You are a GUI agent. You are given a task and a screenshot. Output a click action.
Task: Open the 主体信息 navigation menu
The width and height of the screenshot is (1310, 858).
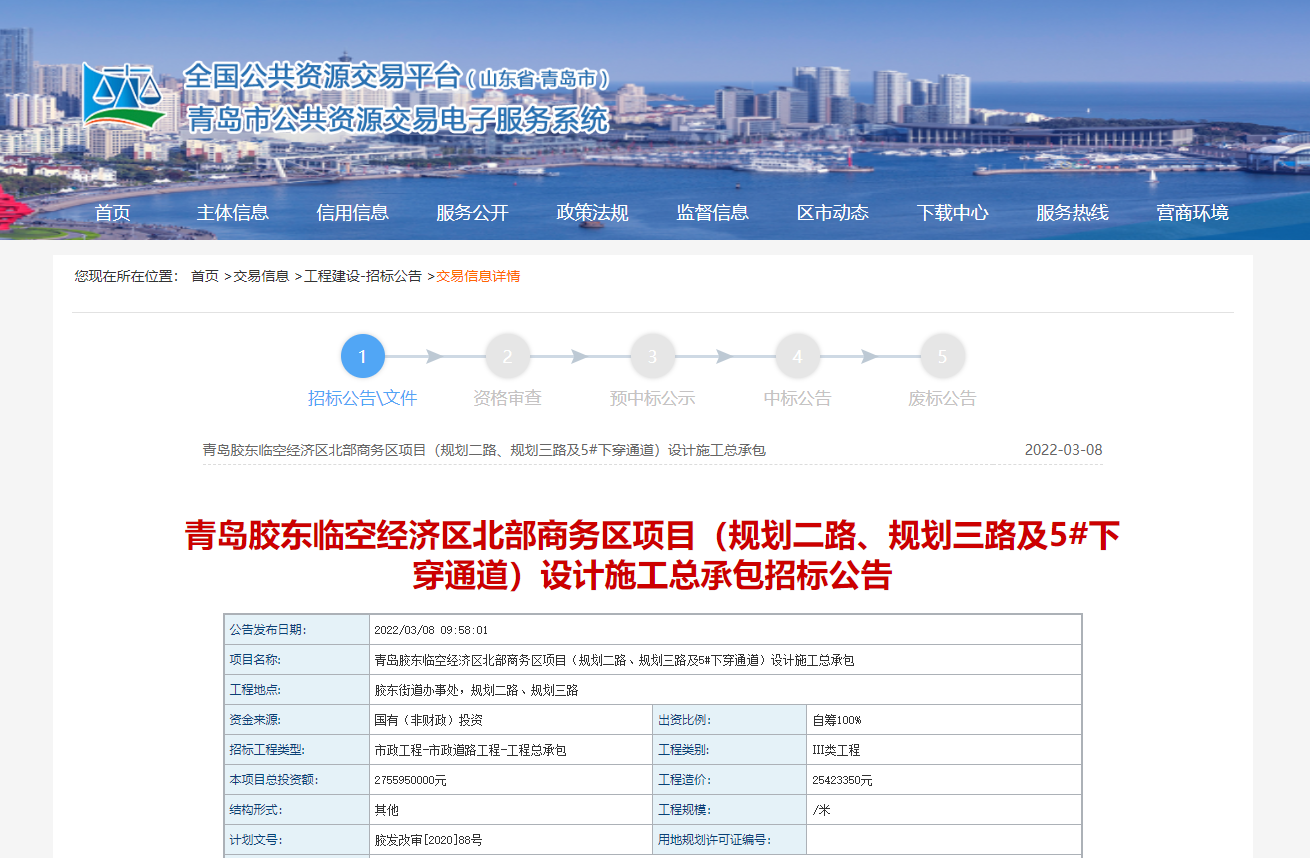point(233,213)
